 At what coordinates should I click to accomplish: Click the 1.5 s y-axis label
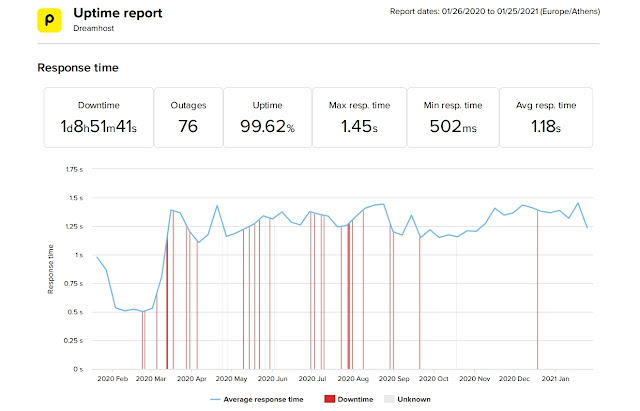(76, 198)
